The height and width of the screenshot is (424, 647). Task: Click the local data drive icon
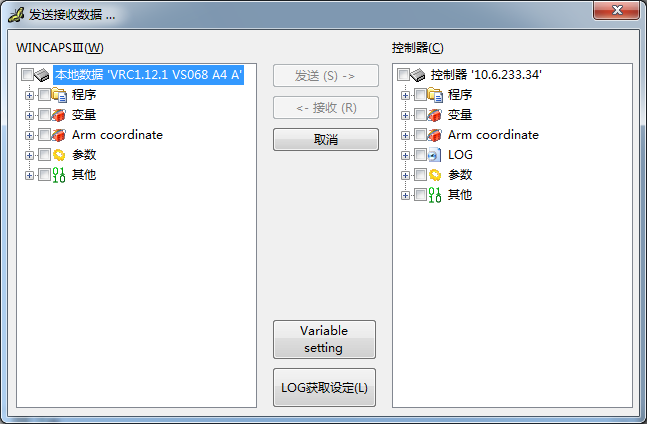41,75
